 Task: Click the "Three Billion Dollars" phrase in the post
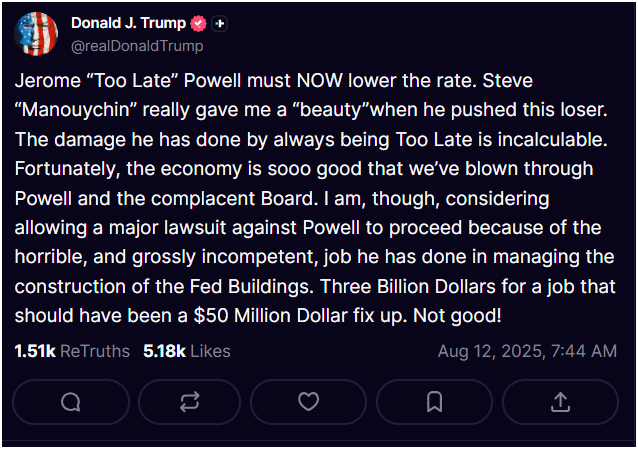pos(408,286)
